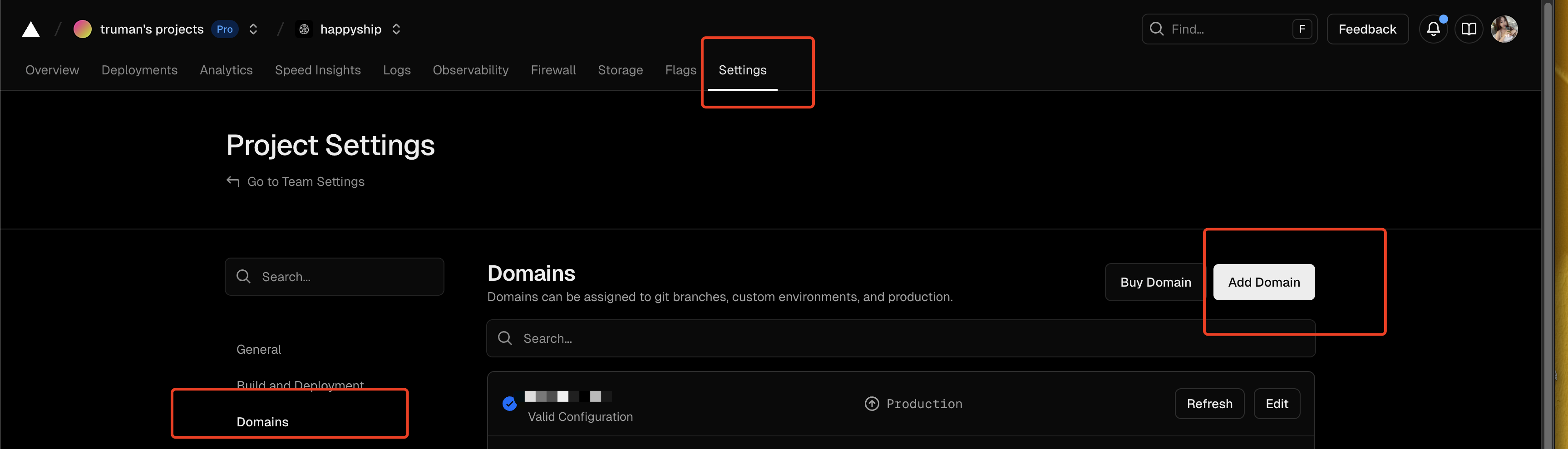
Task: Click the Valid Configuration status text
Action: click(x=580, y=417)
